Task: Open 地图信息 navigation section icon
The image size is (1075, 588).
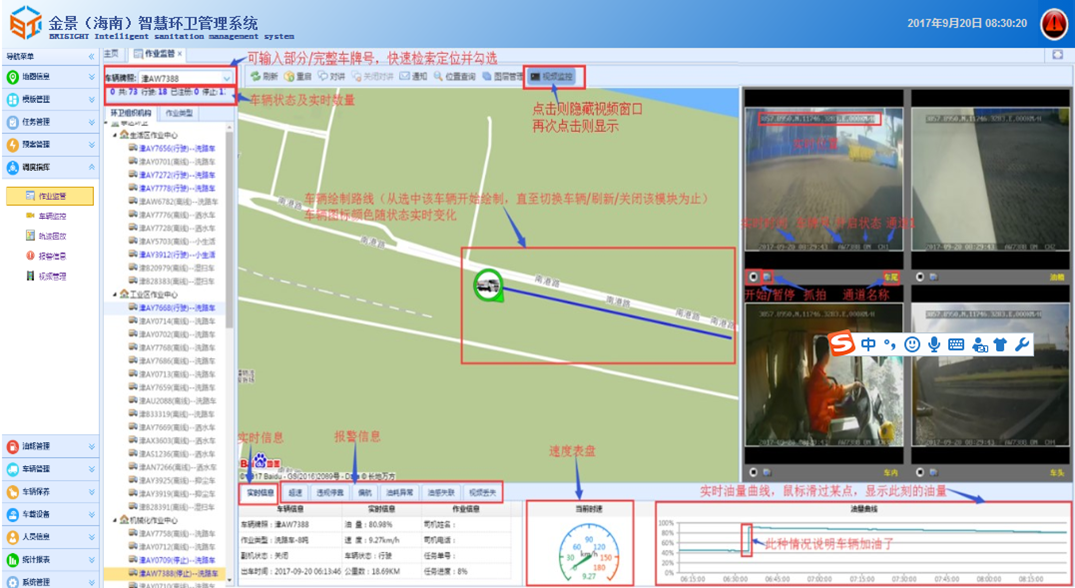Action: pos(12,77)
